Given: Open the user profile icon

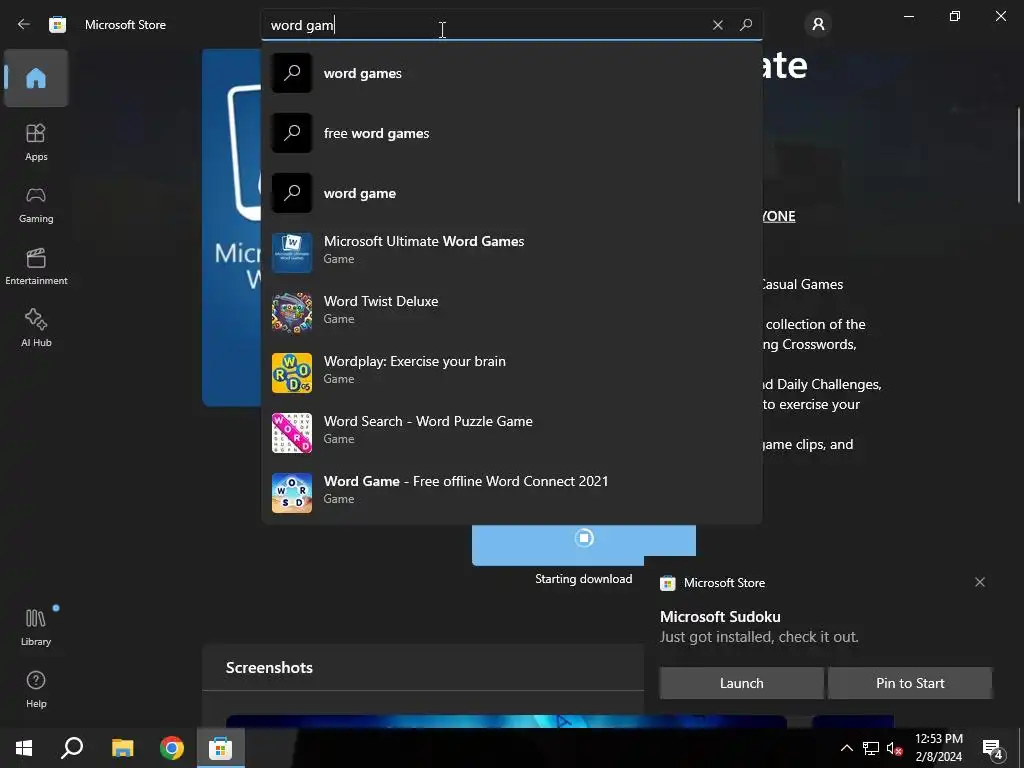Looking at the screenshot, I should [x=818, y=25].
